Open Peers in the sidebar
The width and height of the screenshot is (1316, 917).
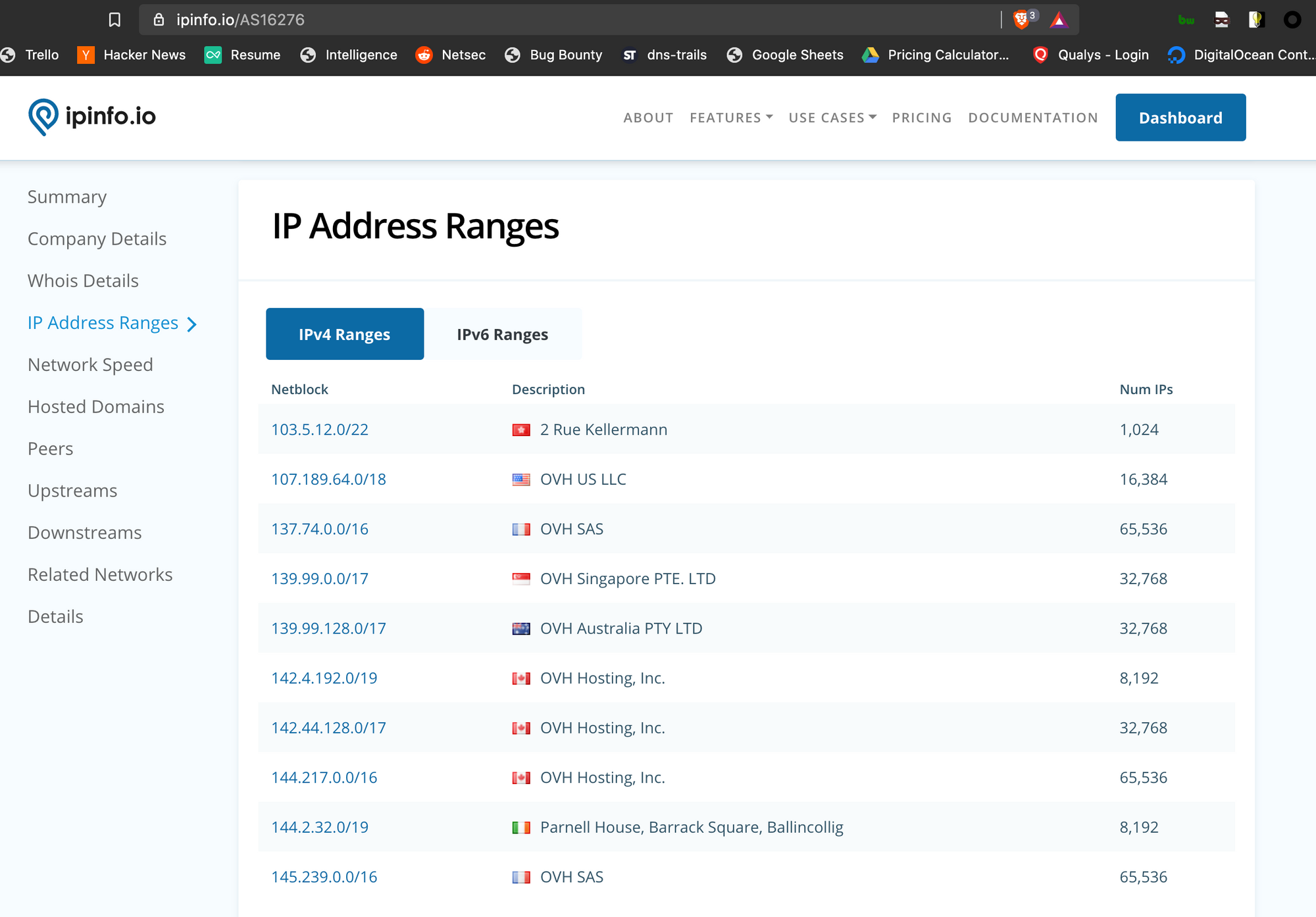coord(51,449)
